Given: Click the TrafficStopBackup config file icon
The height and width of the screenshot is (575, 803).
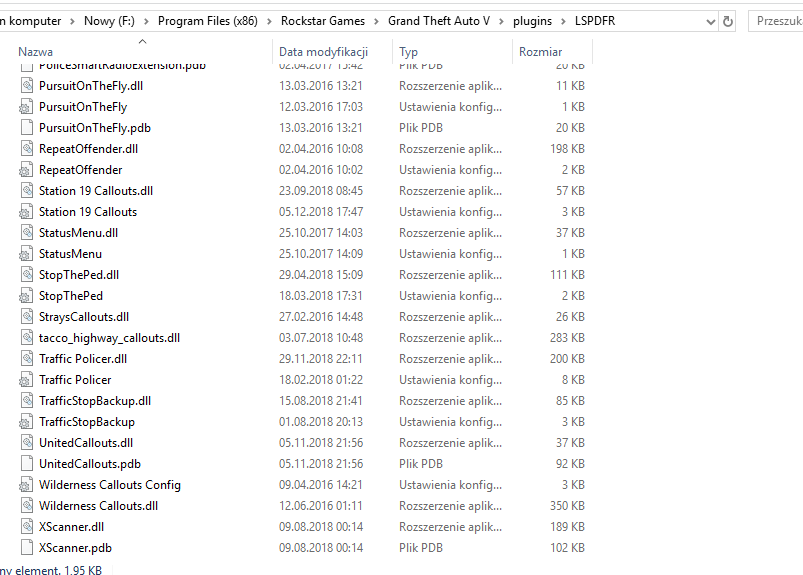Looking at the screenshot, I should click(26, 421).
